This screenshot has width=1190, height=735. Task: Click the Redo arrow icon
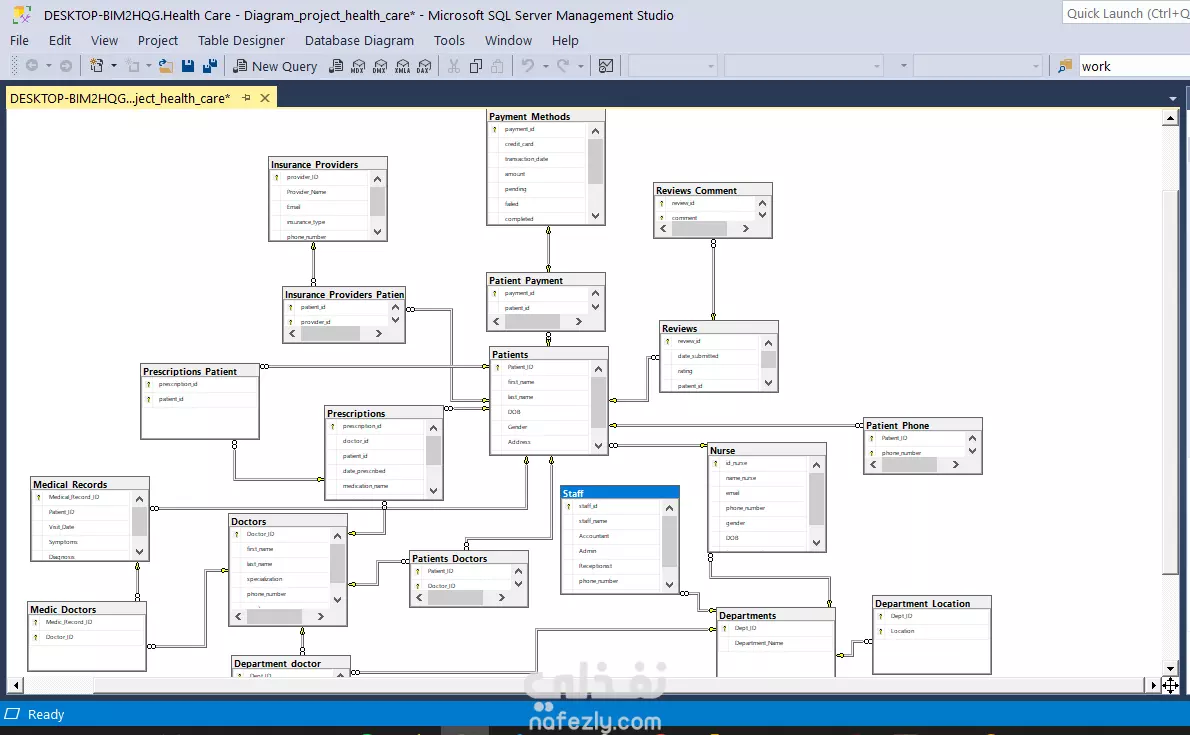[563, 66]
